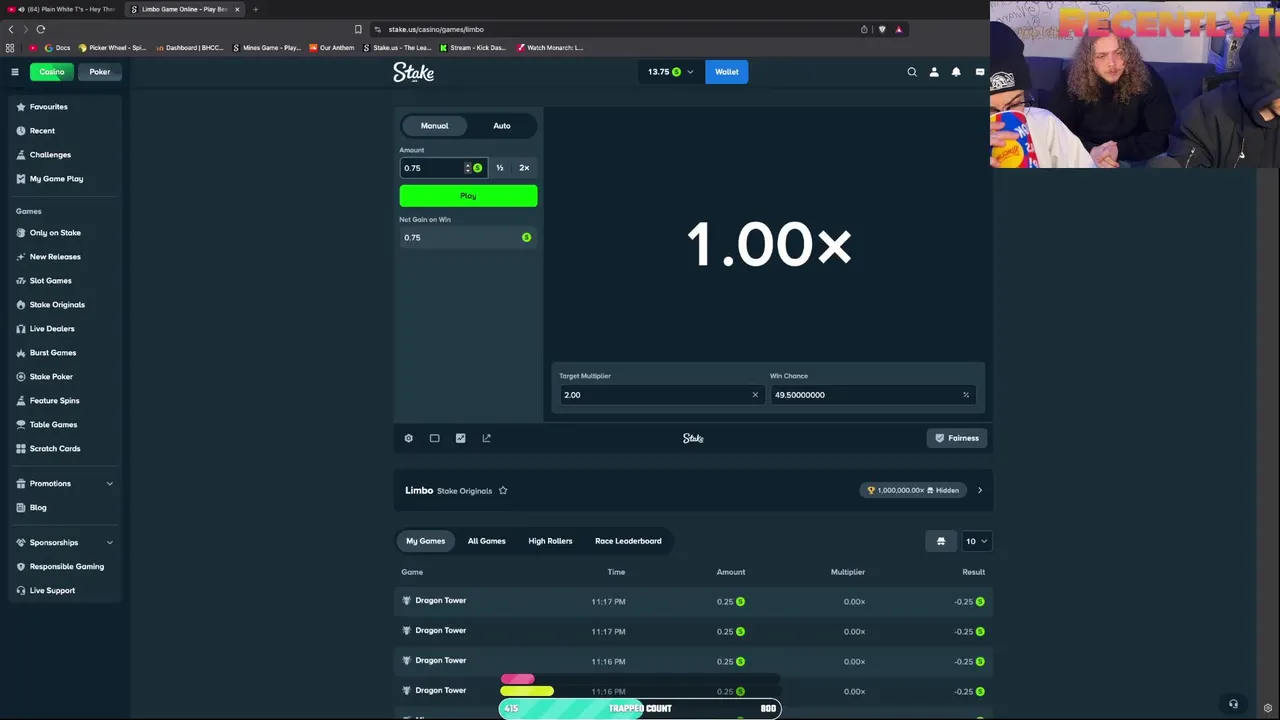Click the pop-out game icon
The height and width of the screenshot is (720, 1280).
click(x=486, y=438)
